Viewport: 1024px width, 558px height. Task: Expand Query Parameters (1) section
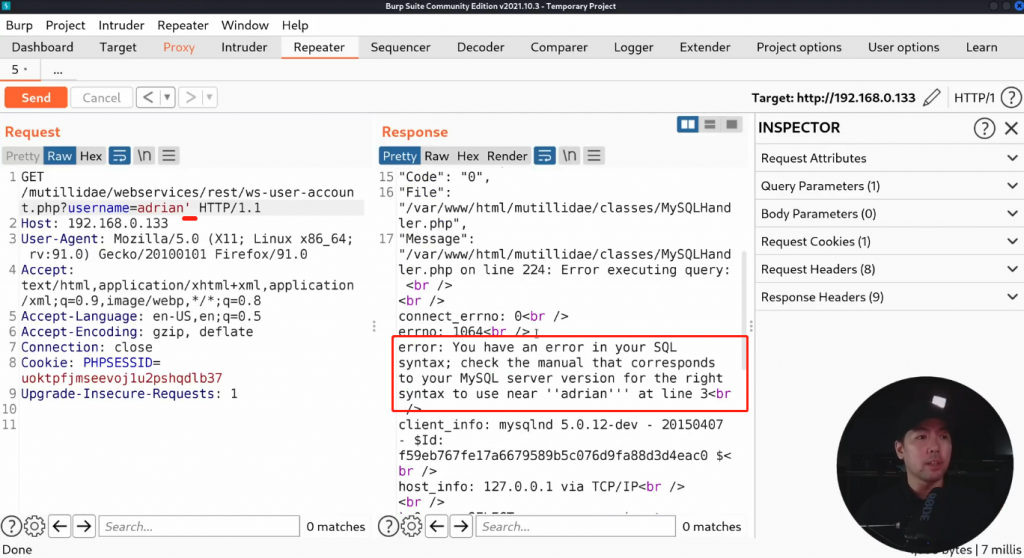coord(889,186)
